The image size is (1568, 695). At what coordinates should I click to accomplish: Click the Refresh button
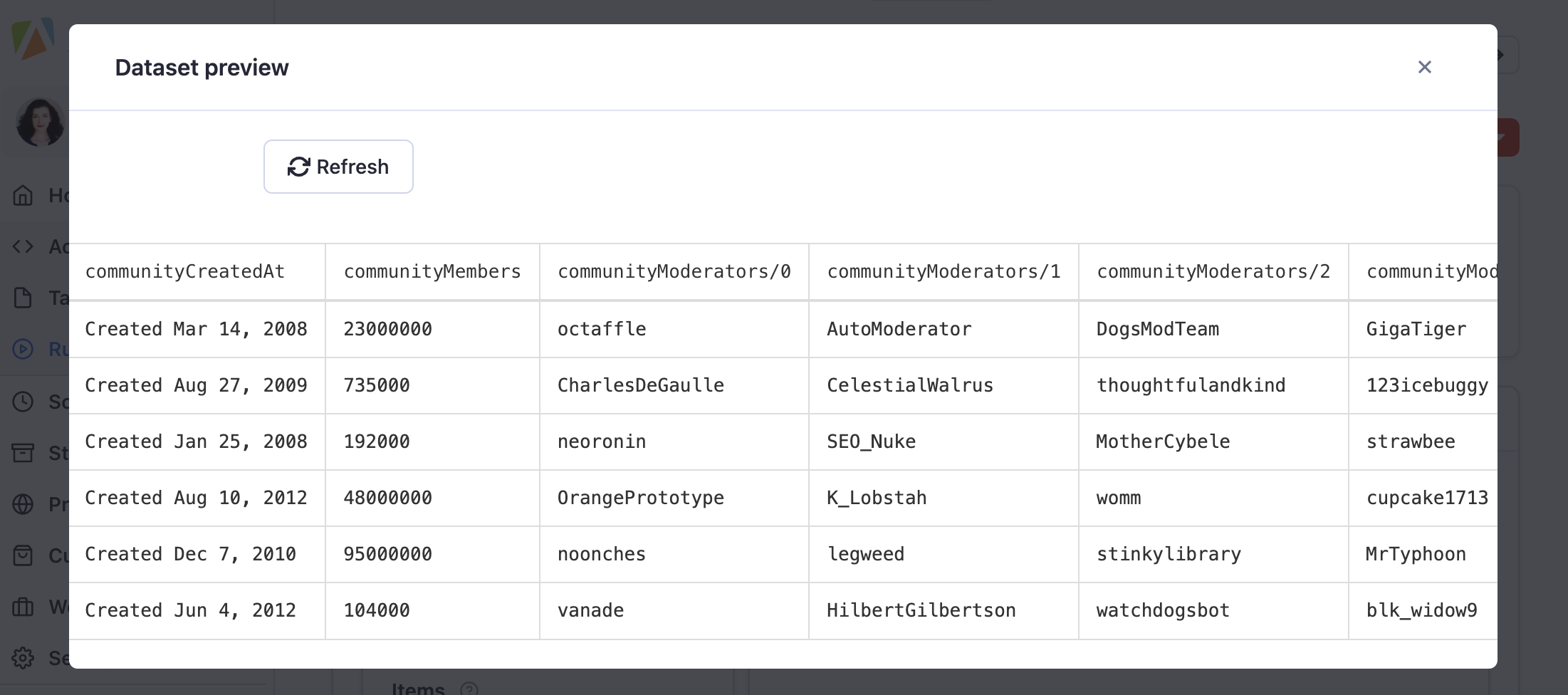pyautogui.click(x=338, y=167)
